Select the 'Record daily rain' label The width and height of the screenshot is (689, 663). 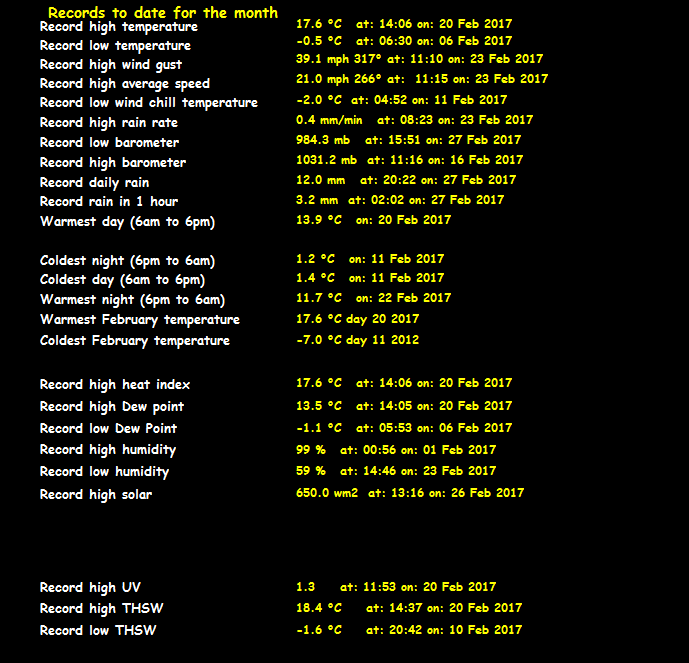click(94, 183)
